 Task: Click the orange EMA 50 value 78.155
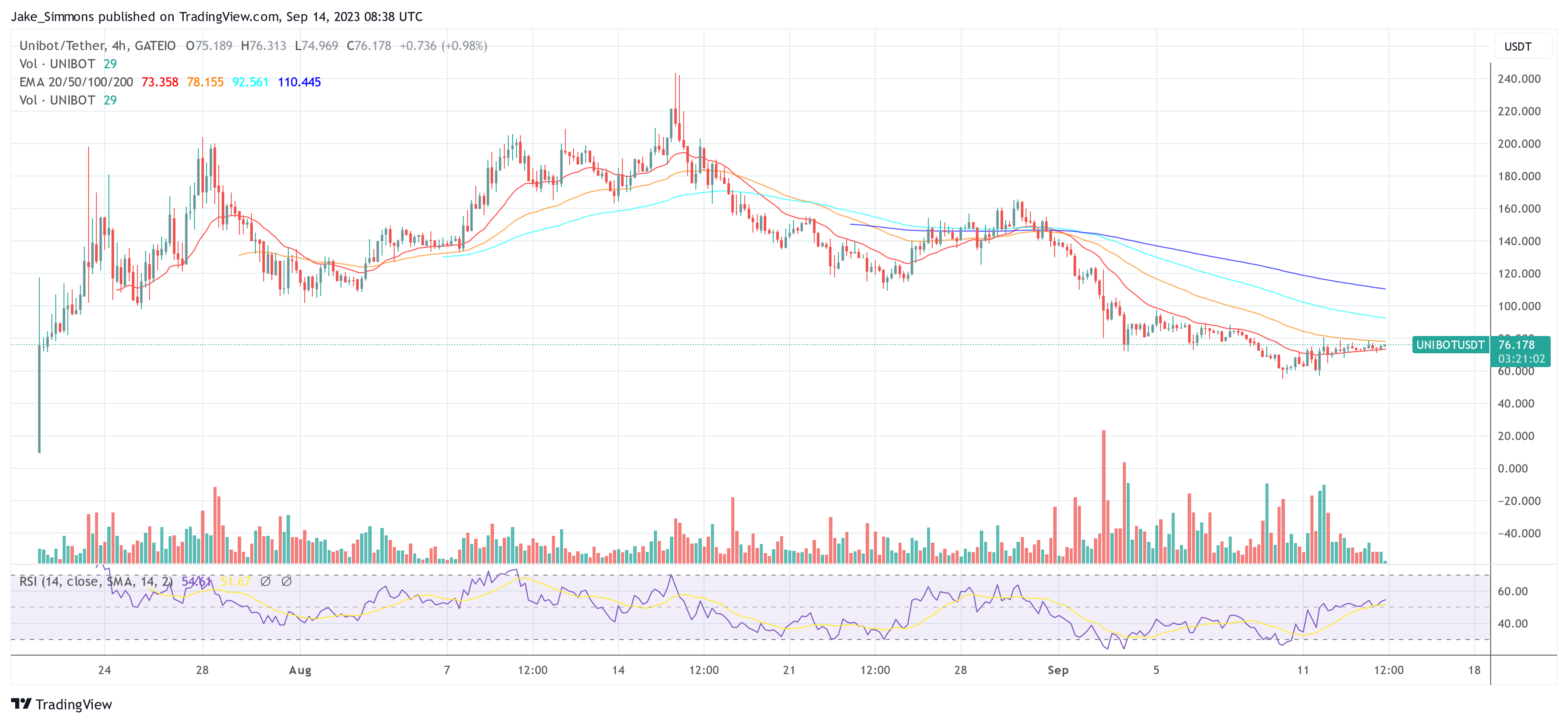(205, 82)
